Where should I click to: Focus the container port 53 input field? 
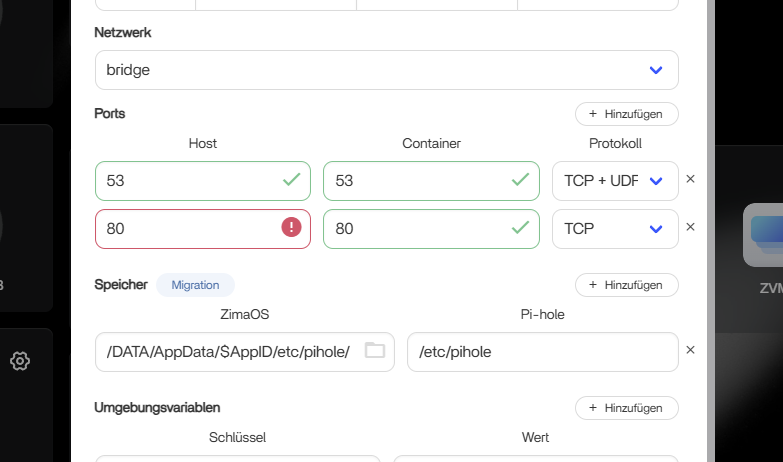click(x=415, y=181)
